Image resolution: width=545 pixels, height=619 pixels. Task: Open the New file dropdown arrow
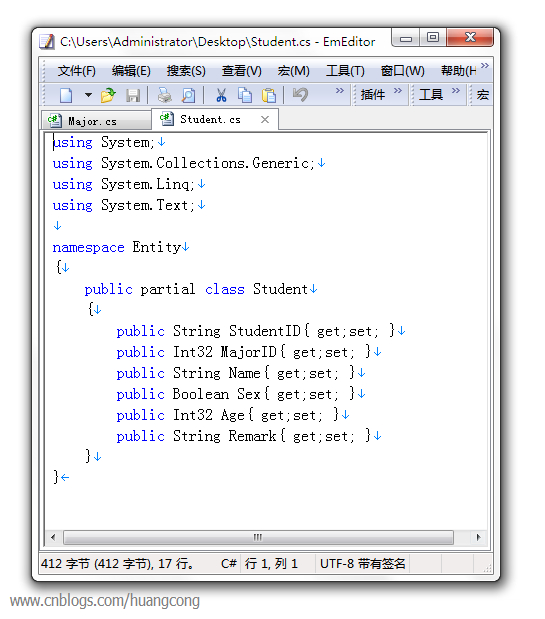pyautogui.click(x=88, y=95)
